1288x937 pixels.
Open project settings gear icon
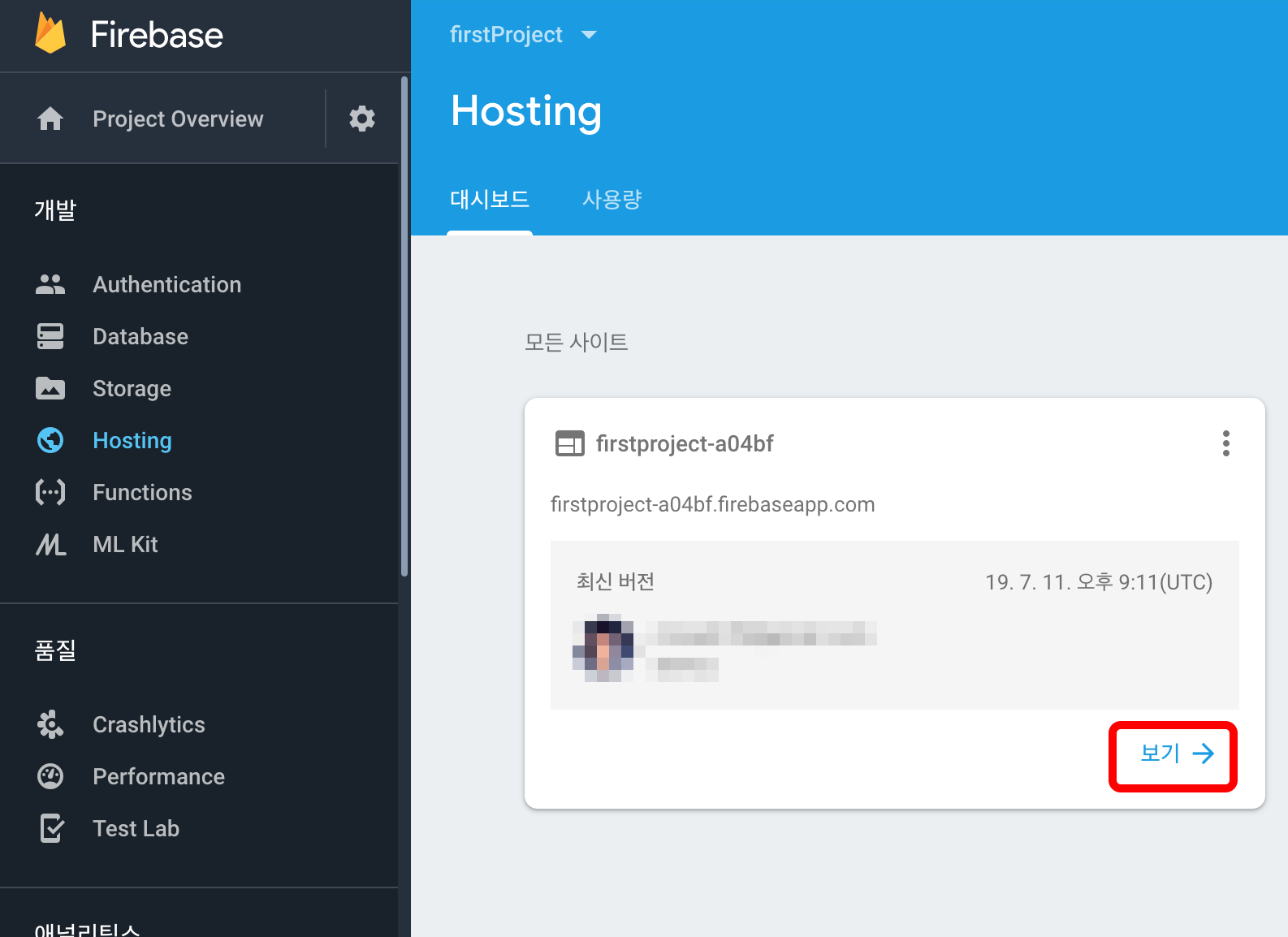362,119
